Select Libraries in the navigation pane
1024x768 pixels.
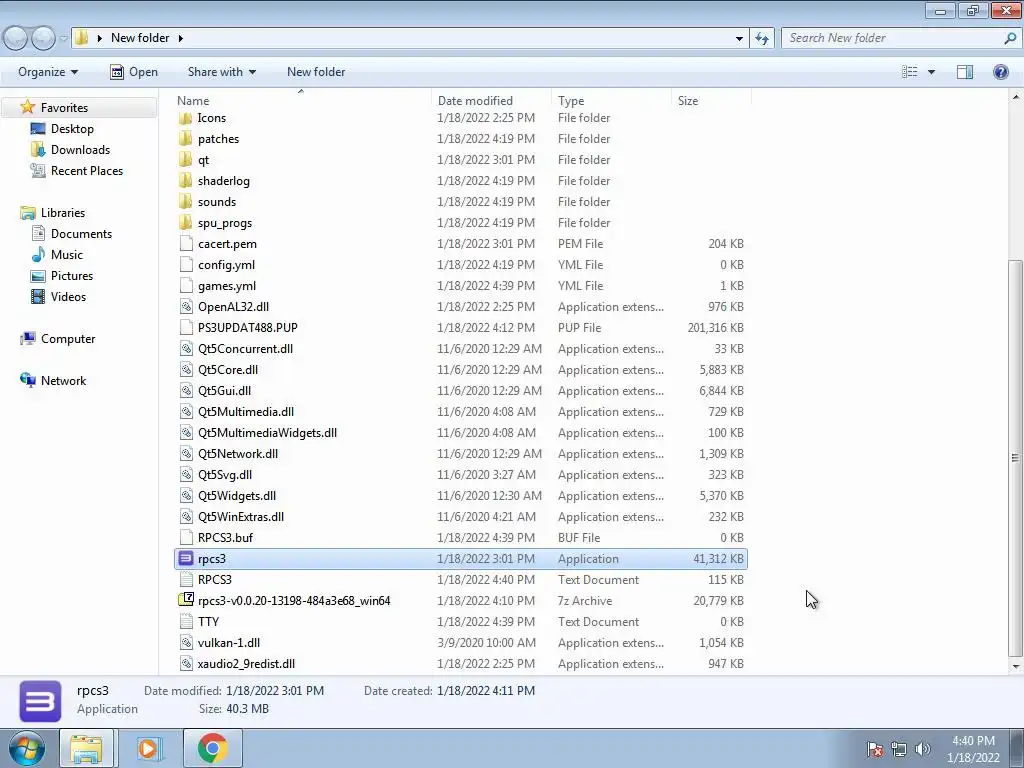click(63, 213)
